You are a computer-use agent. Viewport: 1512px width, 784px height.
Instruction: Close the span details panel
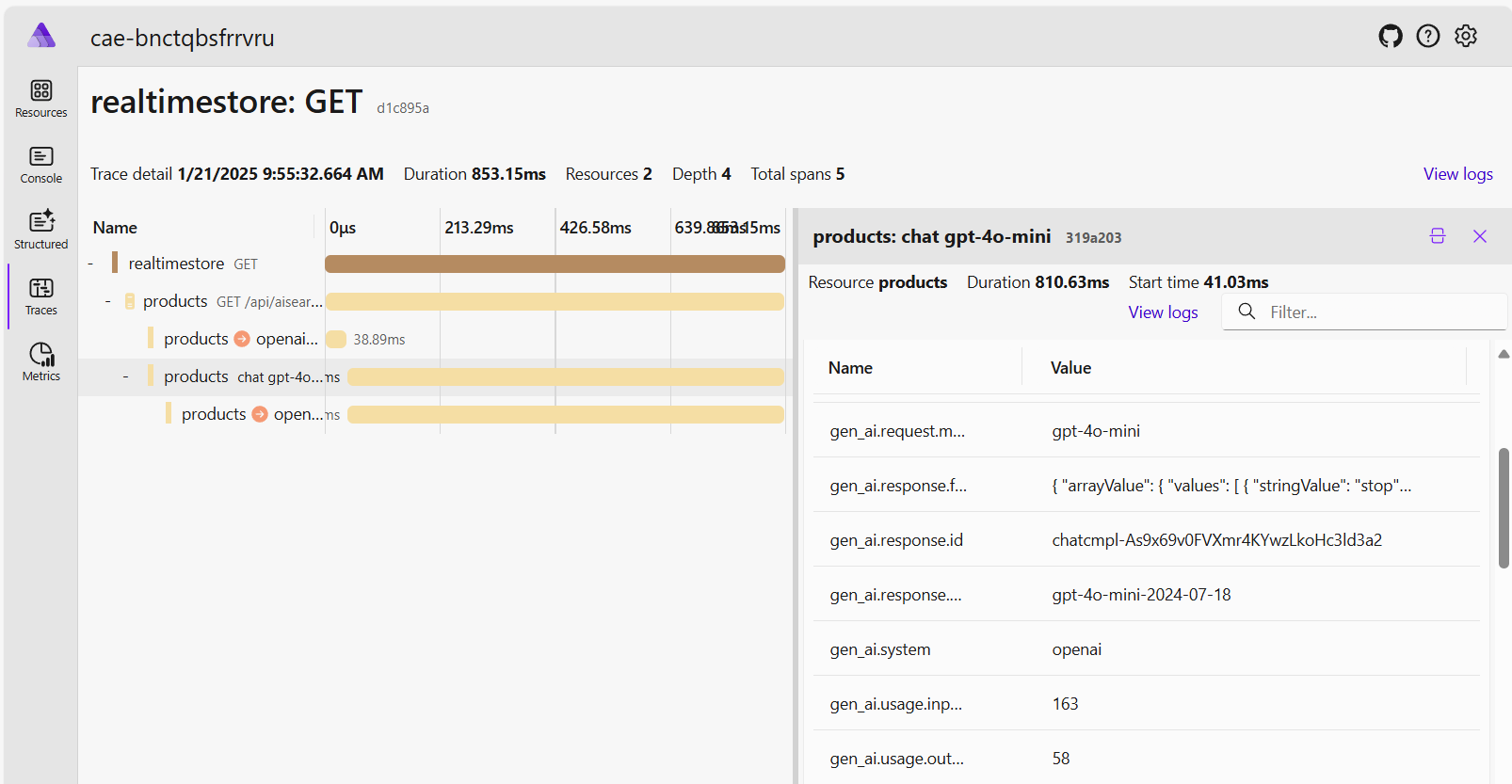point(1480,236)
